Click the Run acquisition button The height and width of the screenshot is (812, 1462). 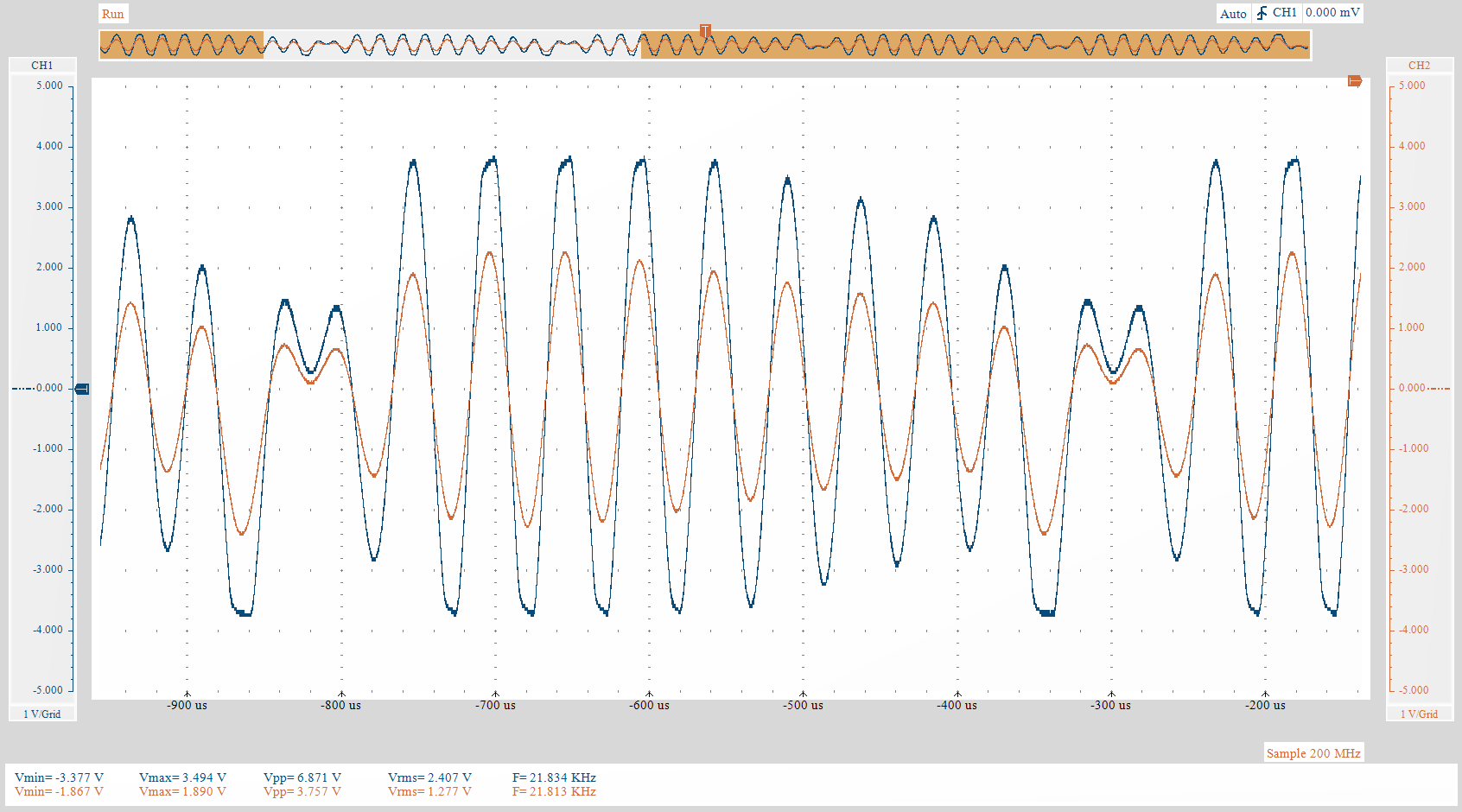(112, 14)
